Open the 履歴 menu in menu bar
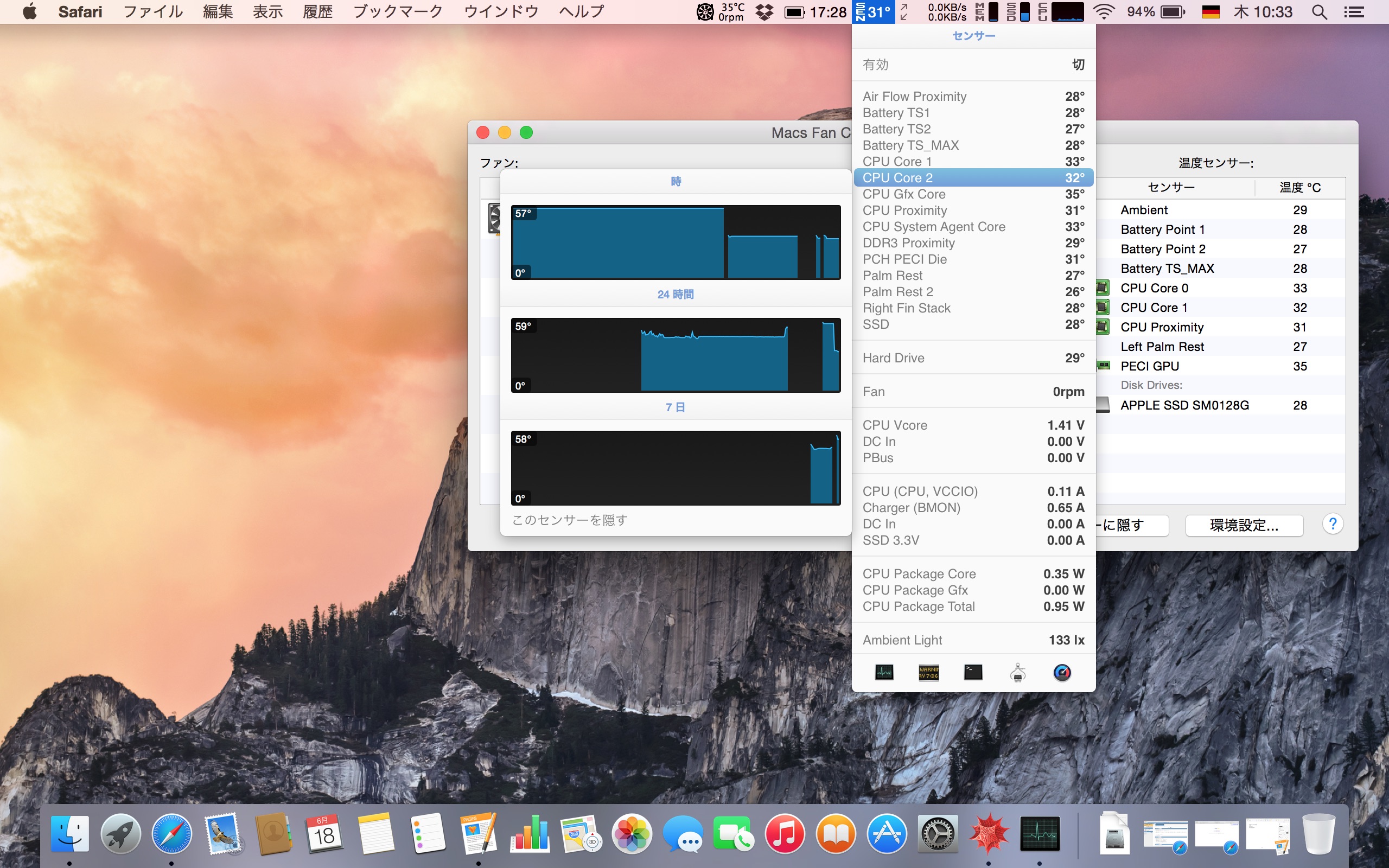1389x868 pixels. pyautogui.click(x=317, y=12)
